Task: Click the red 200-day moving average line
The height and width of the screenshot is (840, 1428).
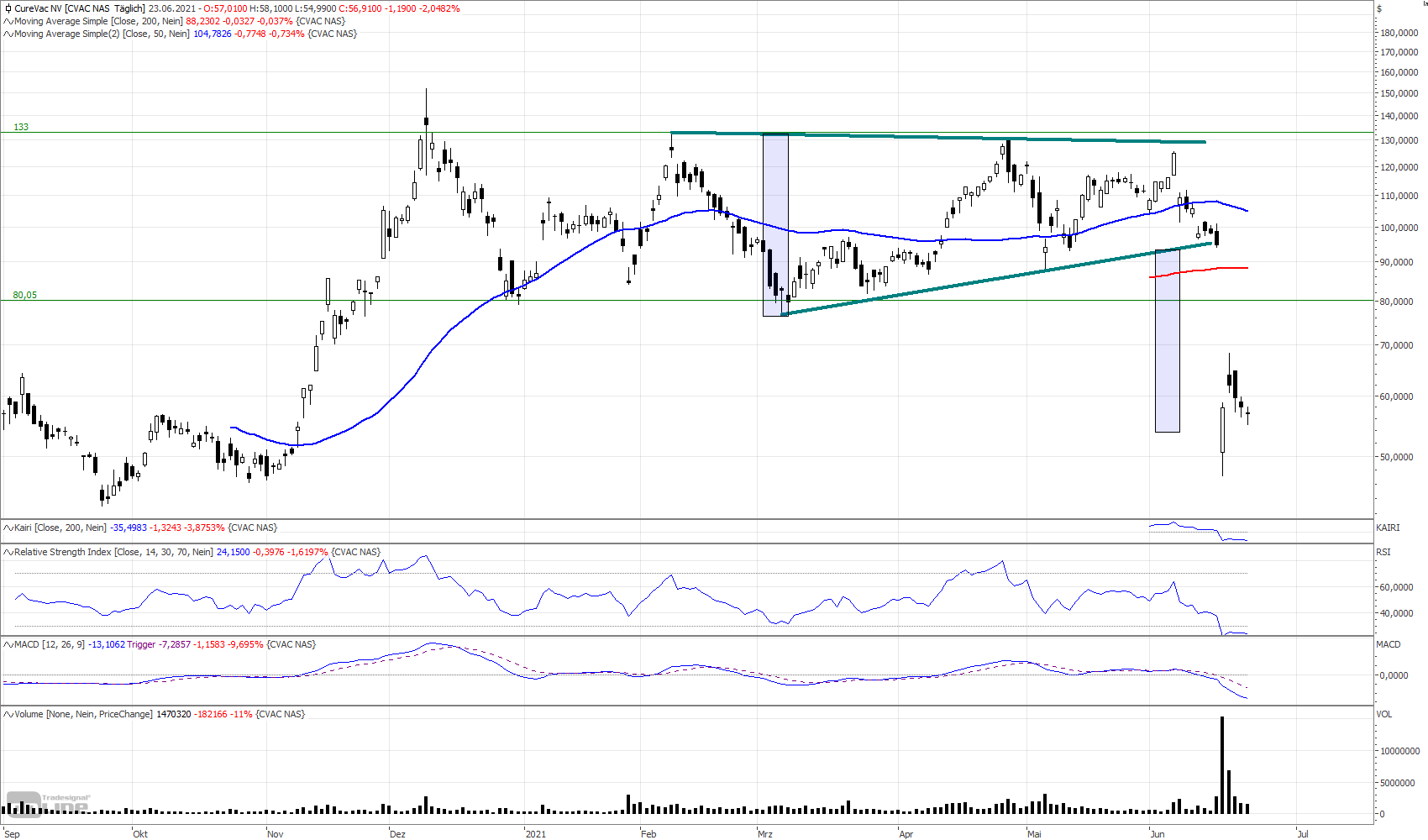Action: pos(1199,271)
